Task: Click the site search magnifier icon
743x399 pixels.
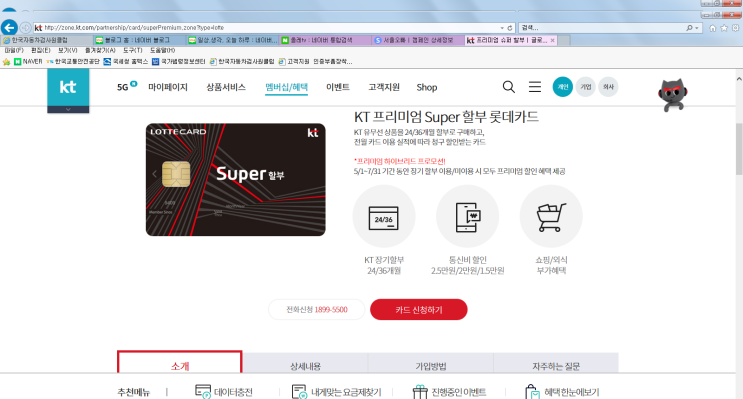Action: (x=508, y=87)
